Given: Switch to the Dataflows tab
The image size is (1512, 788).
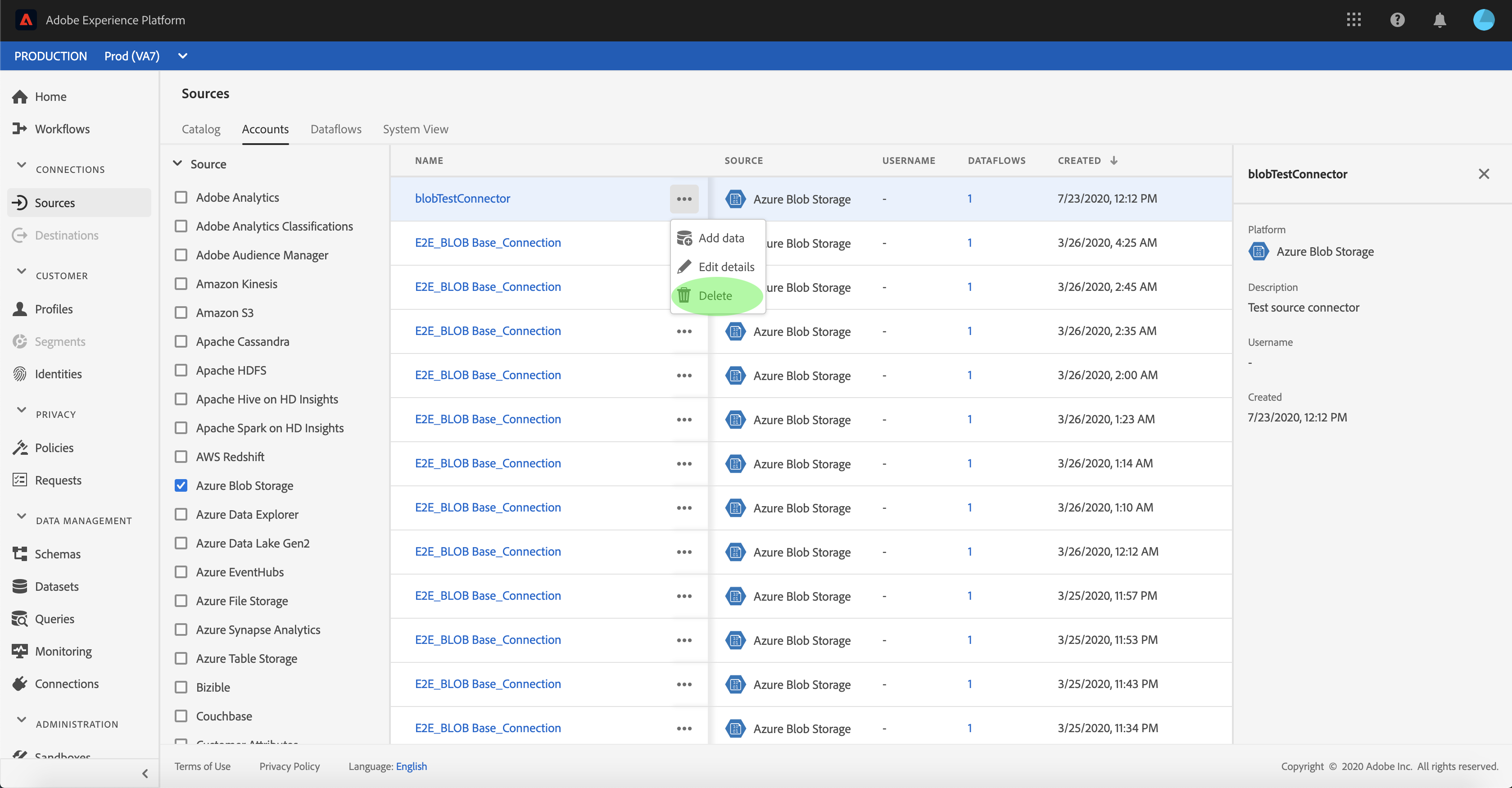Looking at the screenshot, I should pyautogui.click(x=336, y=129).
